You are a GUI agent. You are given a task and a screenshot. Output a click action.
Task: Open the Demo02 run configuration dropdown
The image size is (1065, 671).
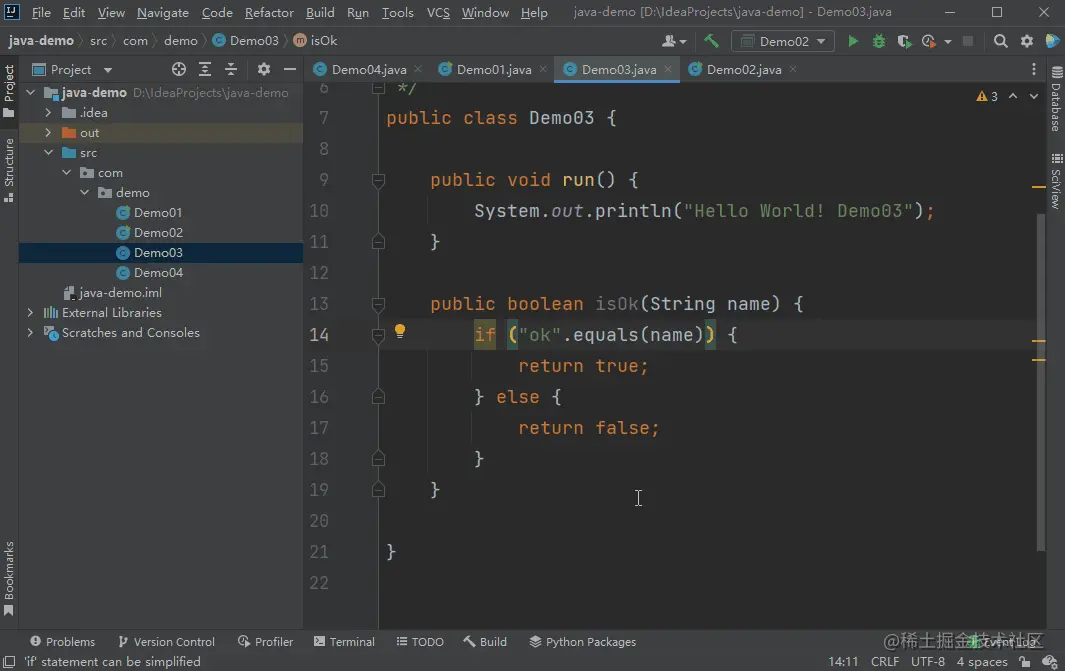click(x=782, y=41)
